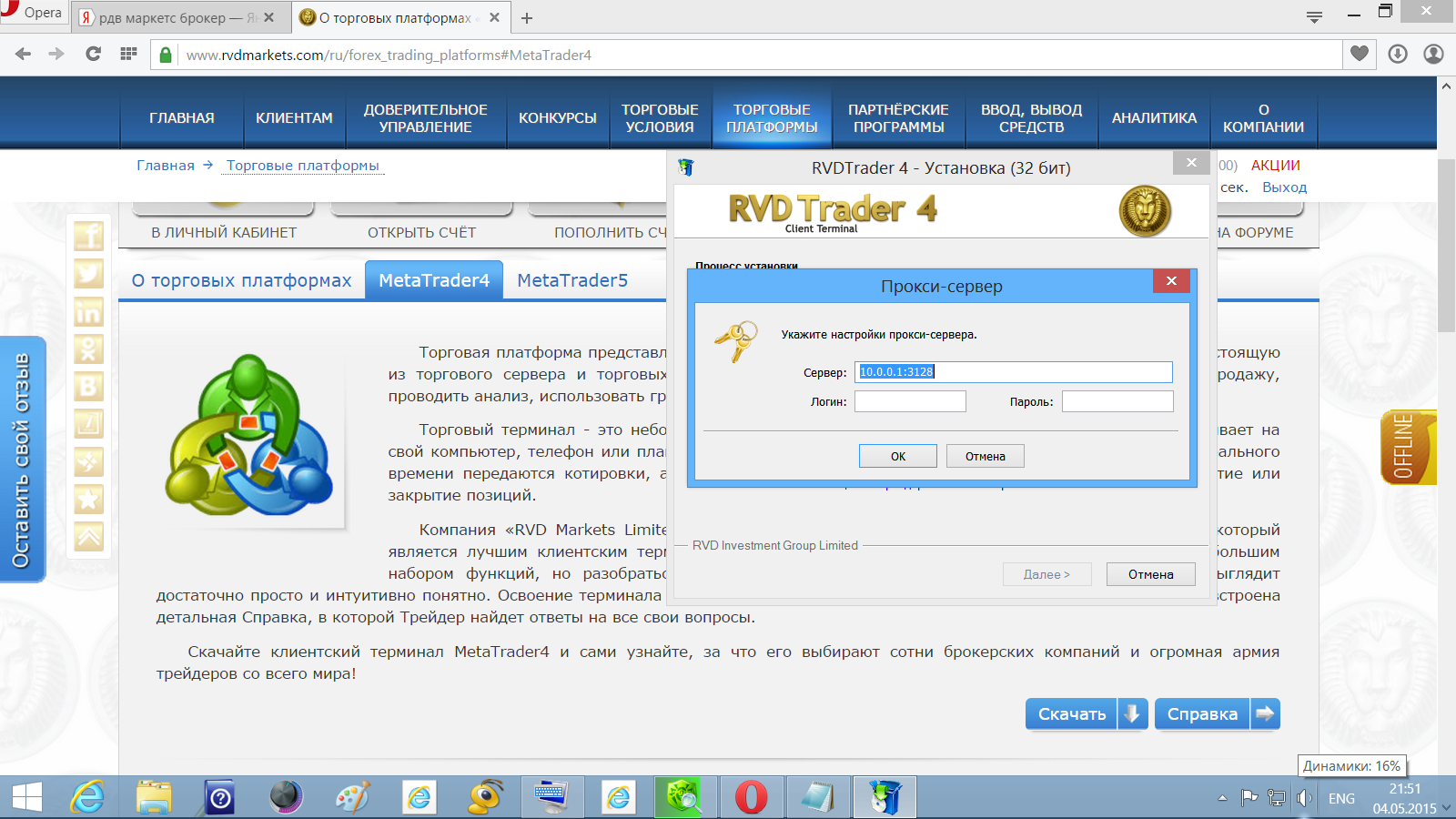This screenshot has width=1456, height=819.
Task: Click the MetaTrader4 logo image
Action: pyautogui.click(x=249, y=433)
